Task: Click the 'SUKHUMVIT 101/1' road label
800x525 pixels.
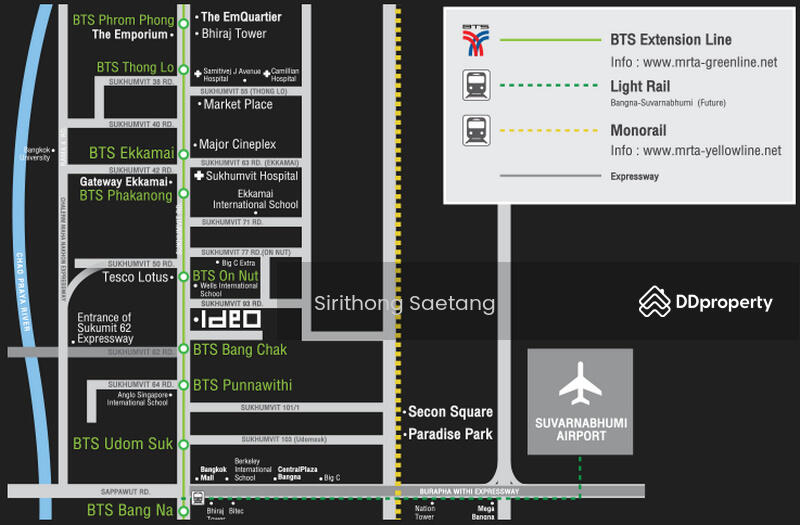Action: [x=270, y=408]
